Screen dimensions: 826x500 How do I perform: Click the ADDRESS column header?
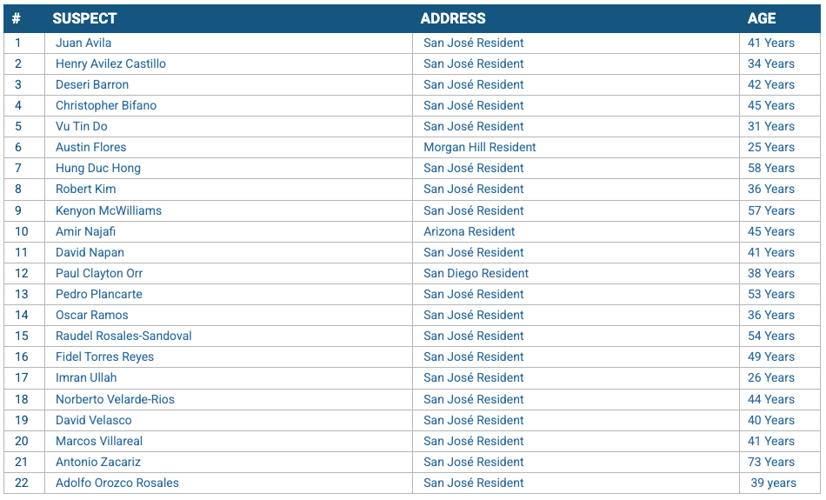453,18
